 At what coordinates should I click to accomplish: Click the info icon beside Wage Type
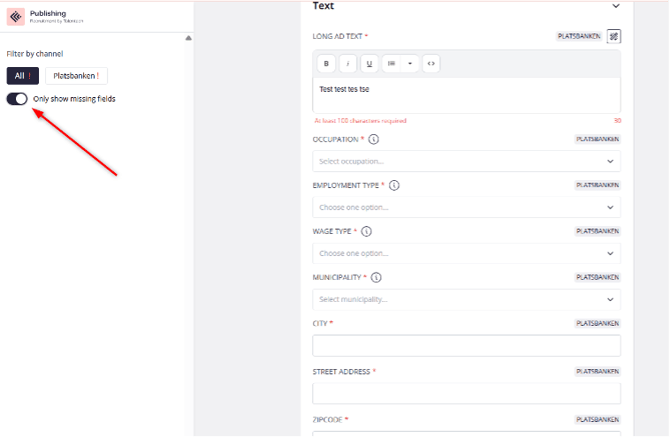366,231
